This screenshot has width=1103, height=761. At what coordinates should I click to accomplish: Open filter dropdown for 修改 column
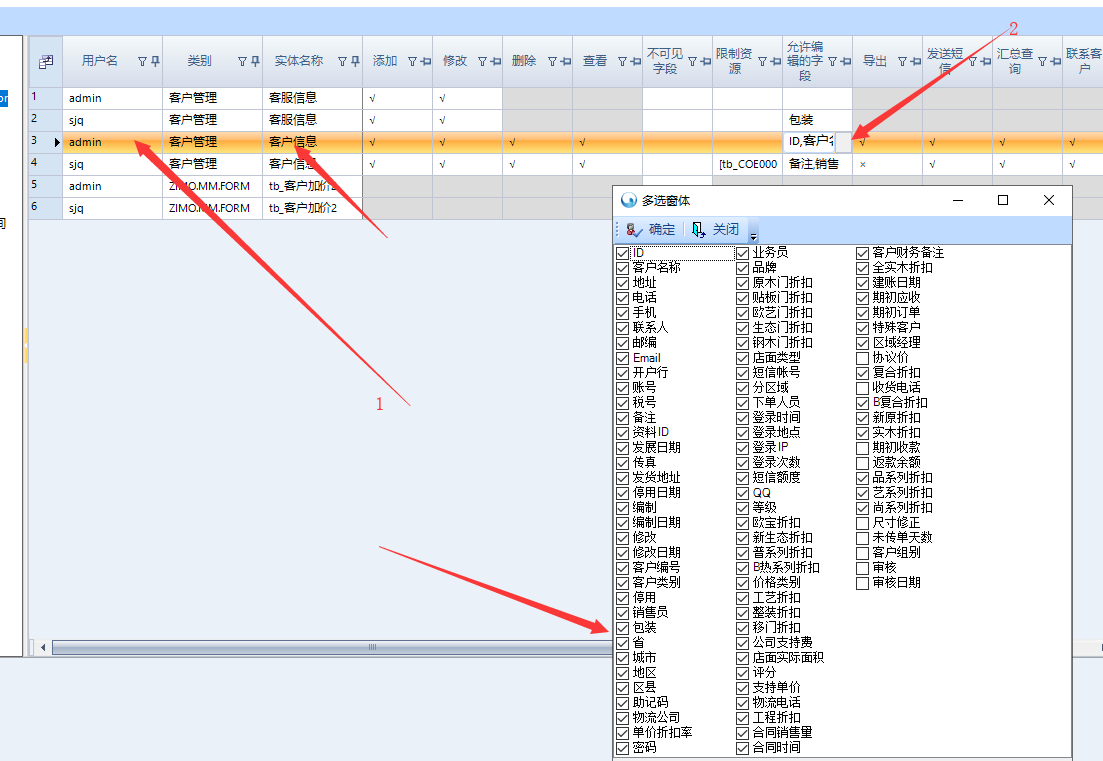(x=482, y=62)
